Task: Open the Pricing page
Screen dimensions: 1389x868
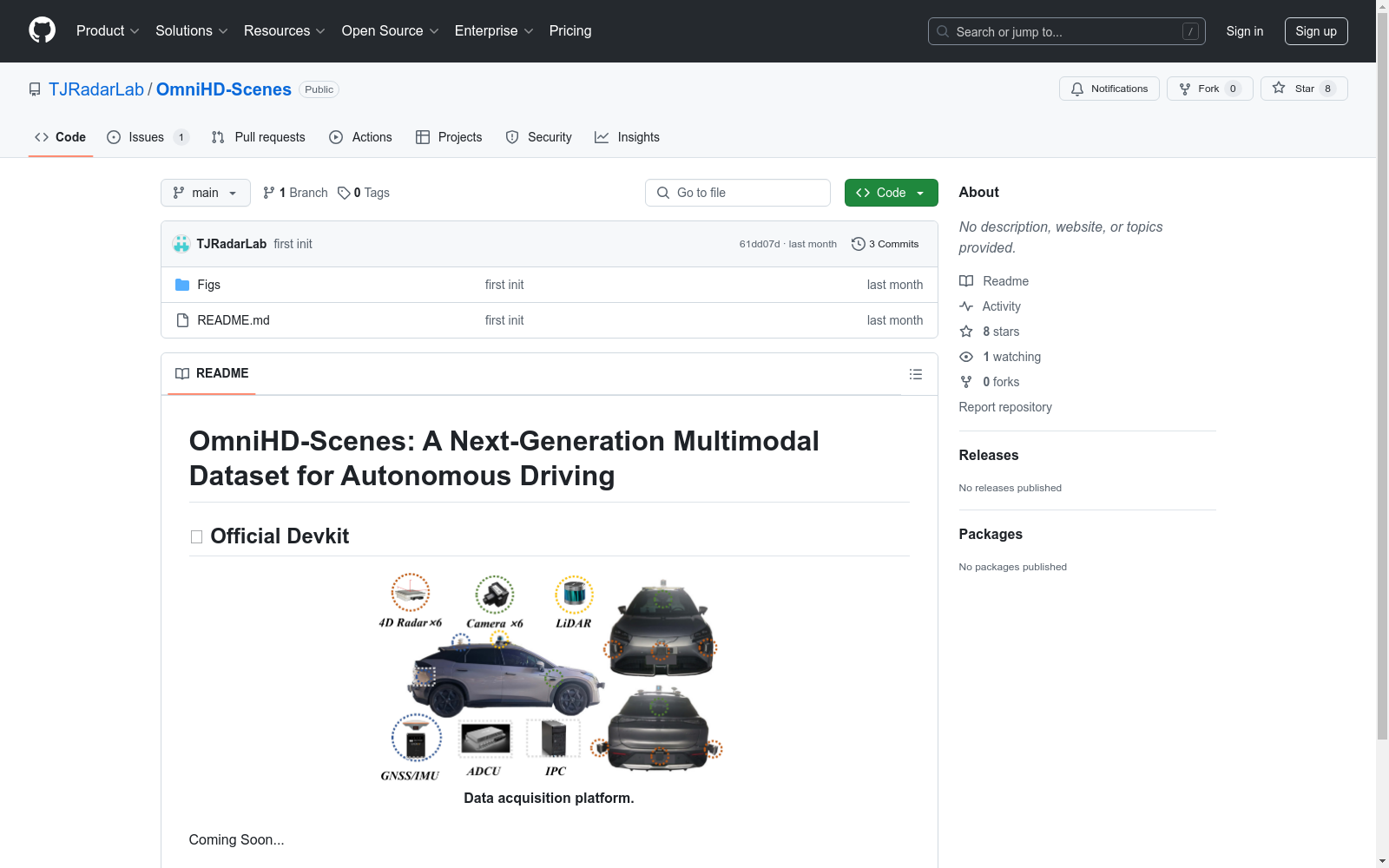Action: point(570,31)
